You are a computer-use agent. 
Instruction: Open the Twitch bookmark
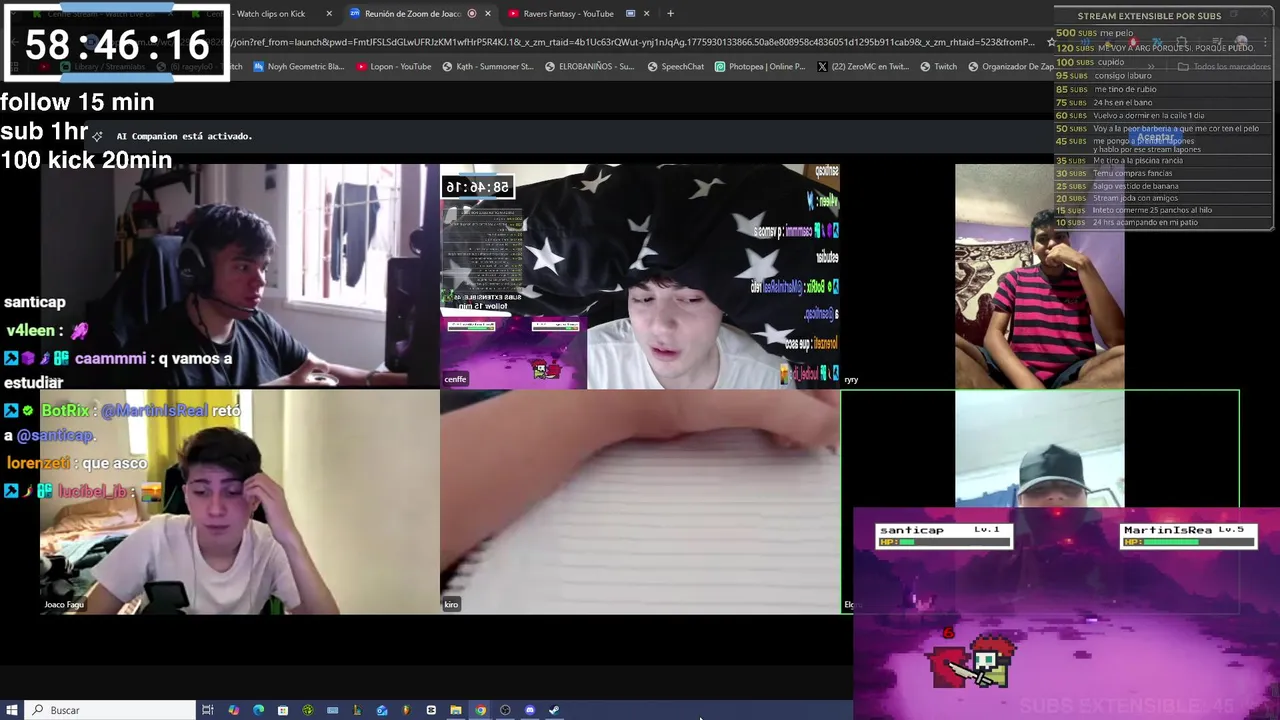(938, 67)
